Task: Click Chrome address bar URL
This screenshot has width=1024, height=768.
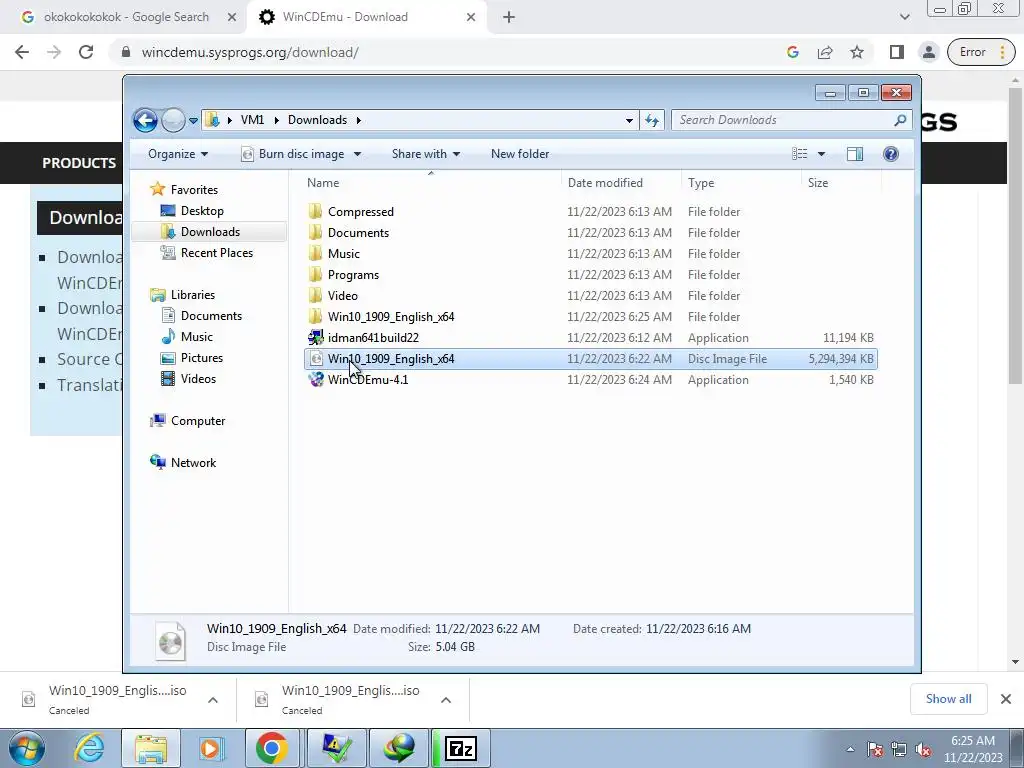Action: coord(249,52)
